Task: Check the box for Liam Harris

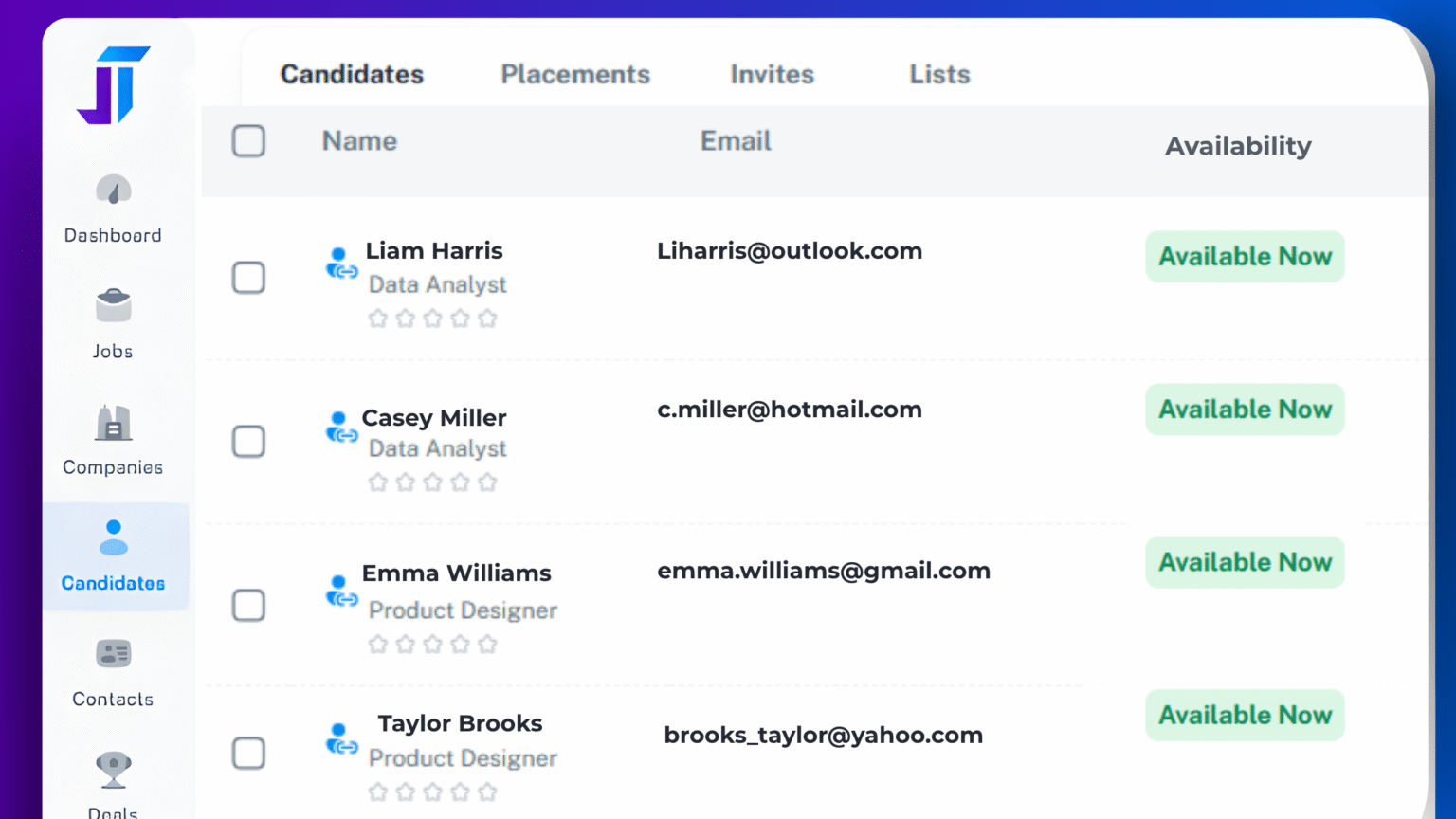Action: click(248, 278)
